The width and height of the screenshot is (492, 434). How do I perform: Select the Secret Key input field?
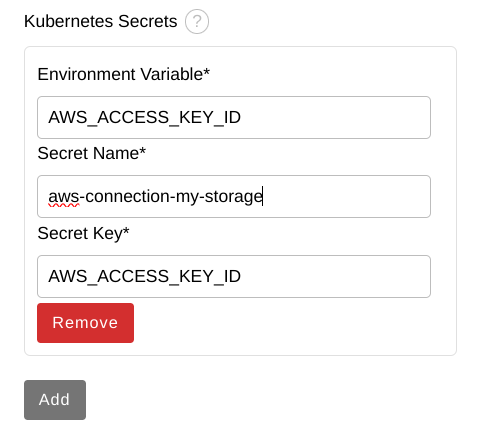234,276
